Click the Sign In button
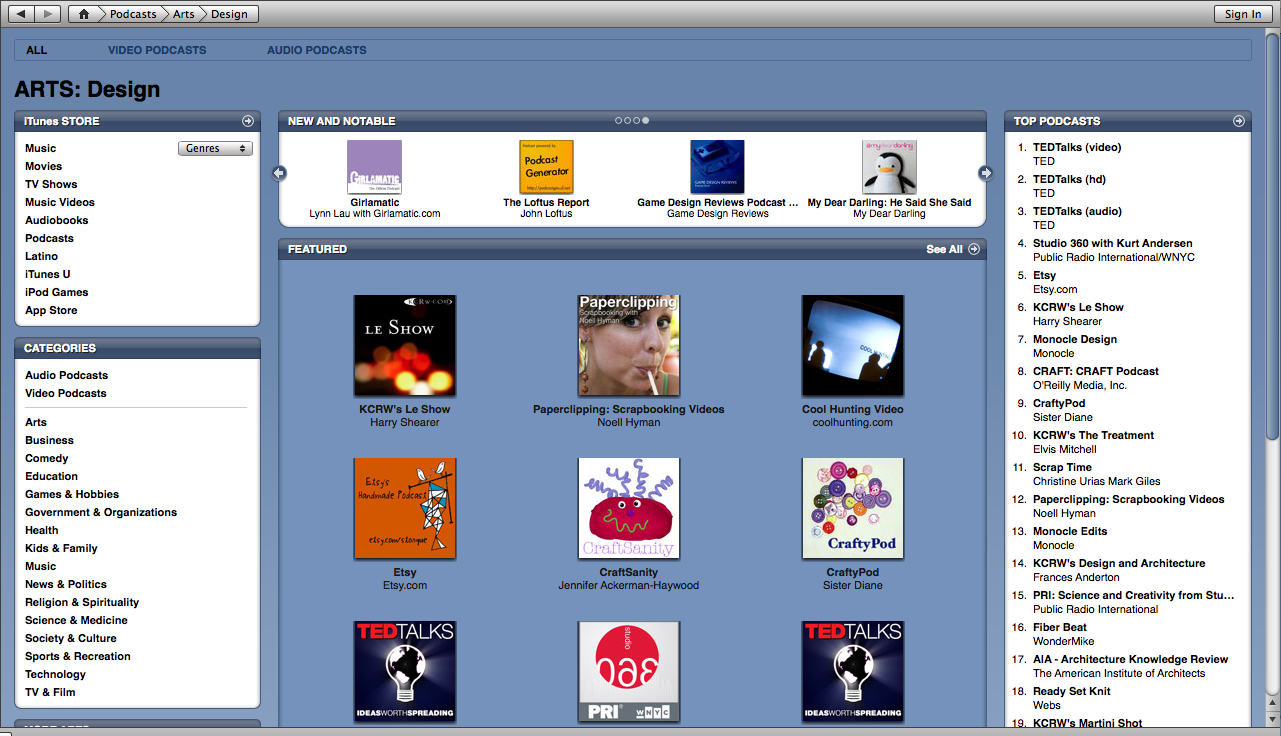The width and height of the screenshot is (1281, 736). point(1243,14)
